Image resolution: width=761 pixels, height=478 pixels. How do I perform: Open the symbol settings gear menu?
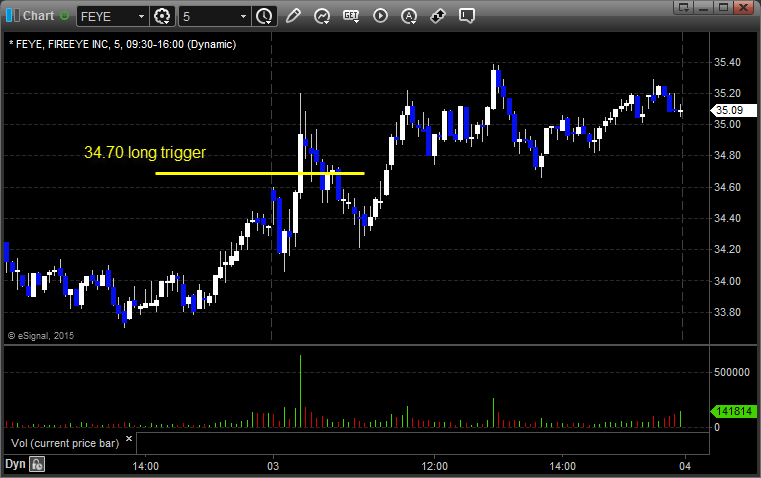click(x=162, y=16)
